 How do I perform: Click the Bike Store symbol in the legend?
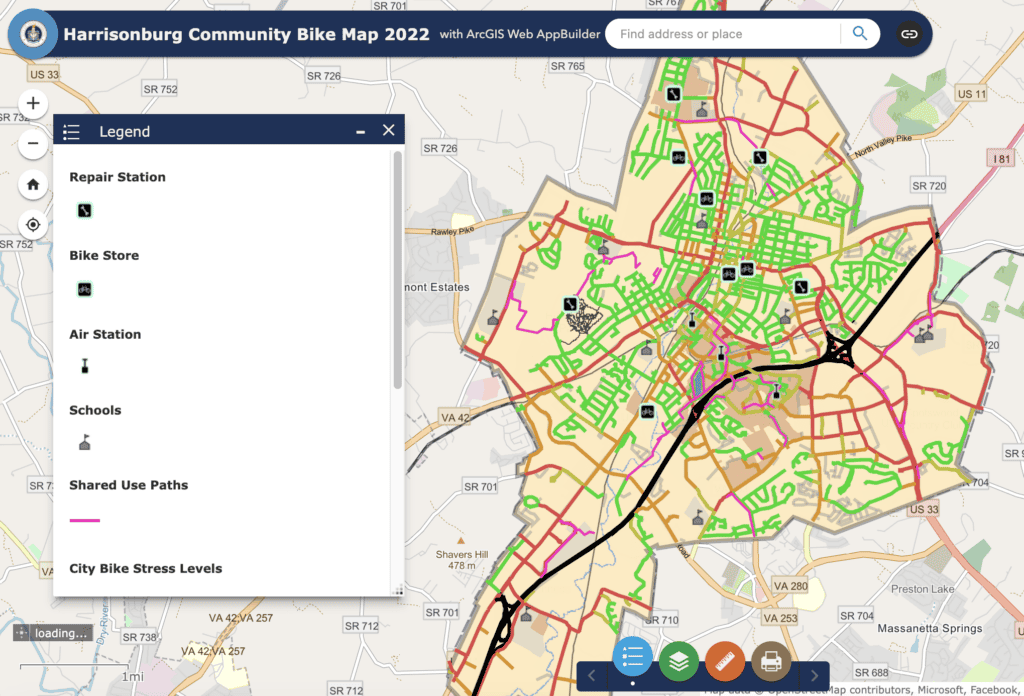(x=85, y=289)
